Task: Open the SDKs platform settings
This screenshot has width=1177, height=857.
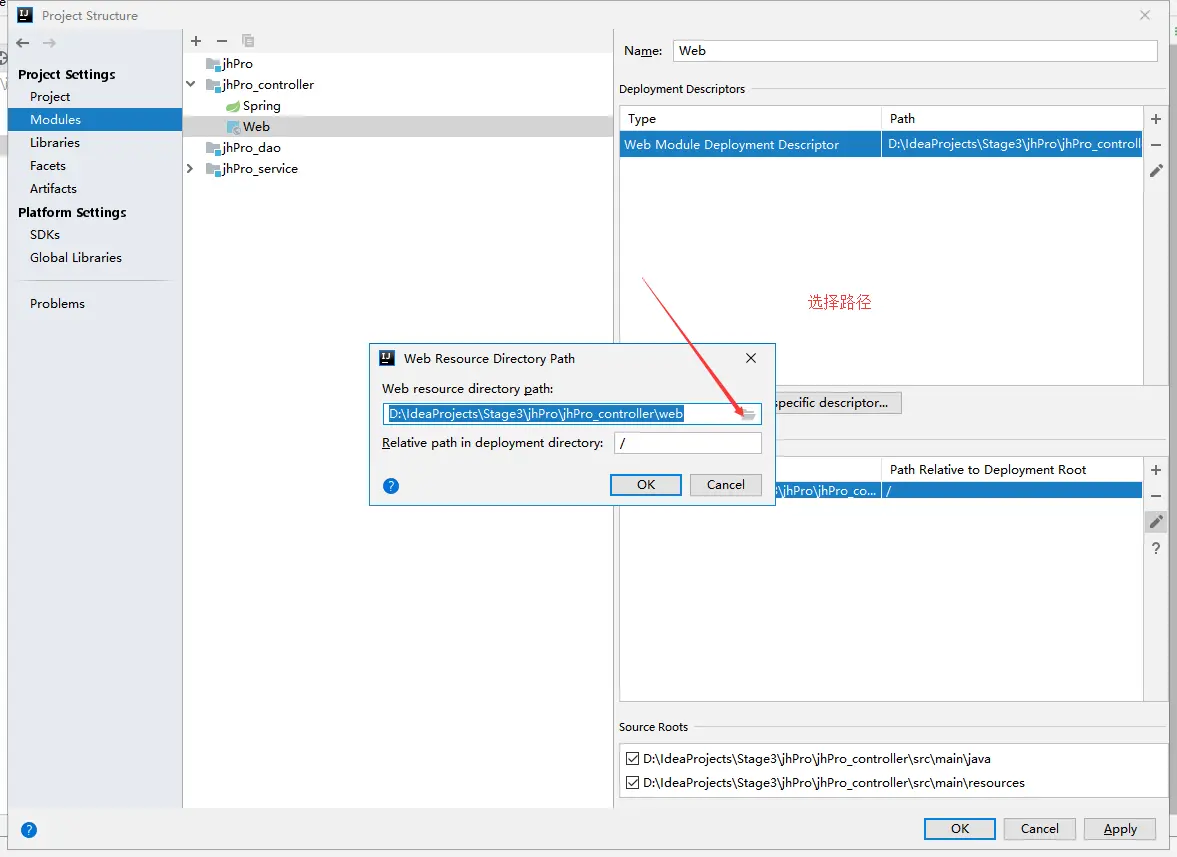Action: pyautogui.click(x=45, y=235)
